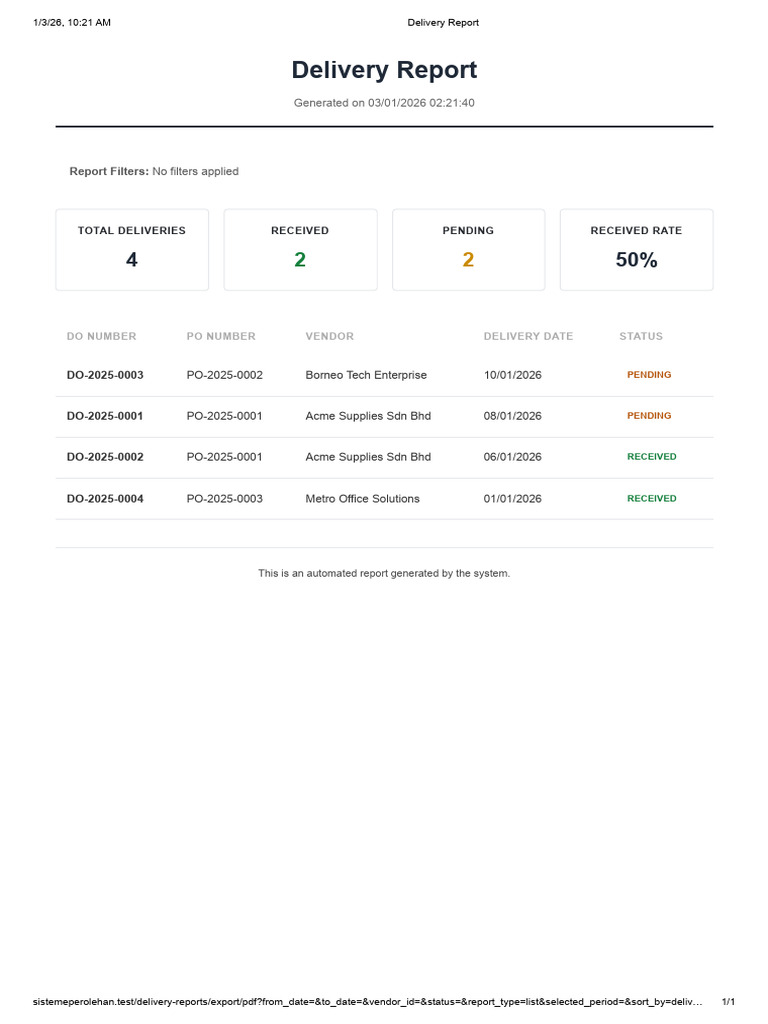
Task: Click the 'No filters applied' text
Action: [x=195, y=171]
